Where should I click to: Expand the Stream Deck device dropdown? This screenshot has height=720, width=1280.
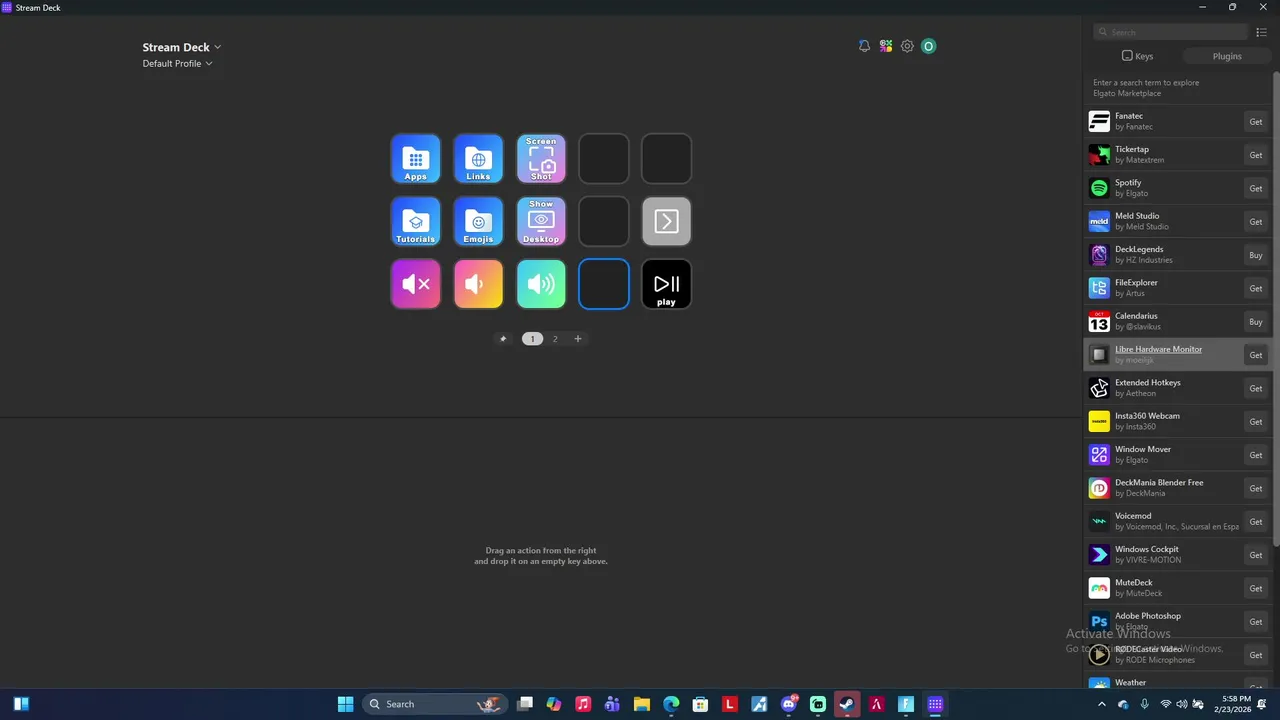coord(182,47)
